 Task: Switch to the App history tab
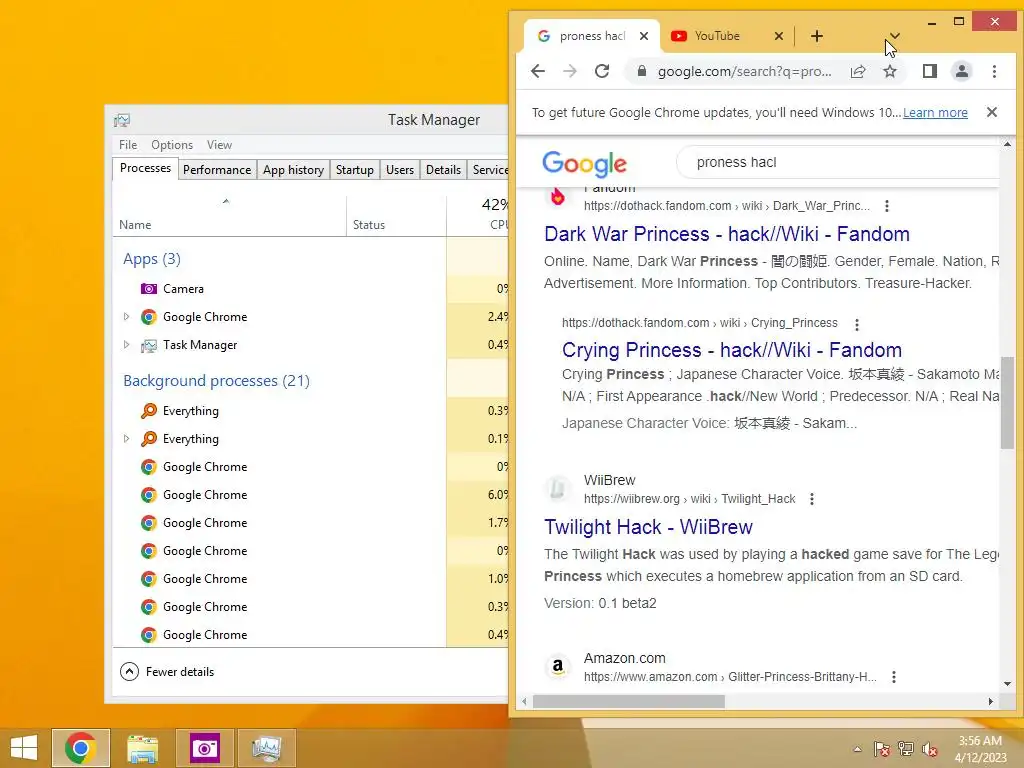(293, 170)
